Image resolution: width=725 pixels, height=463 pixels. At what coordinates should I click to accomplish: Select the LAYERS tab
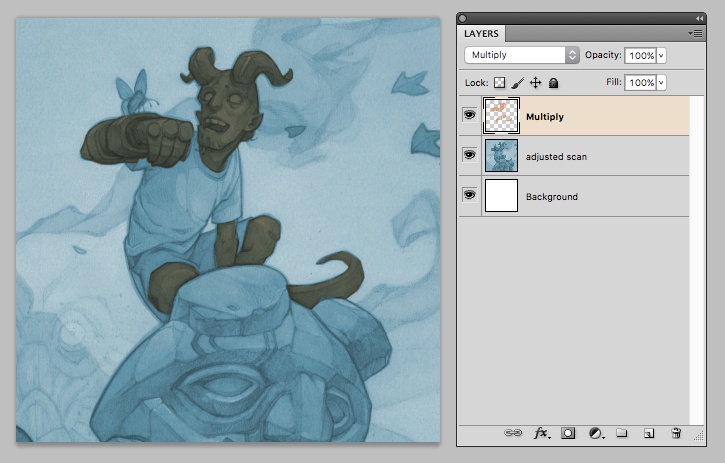[x=482, y=34]
